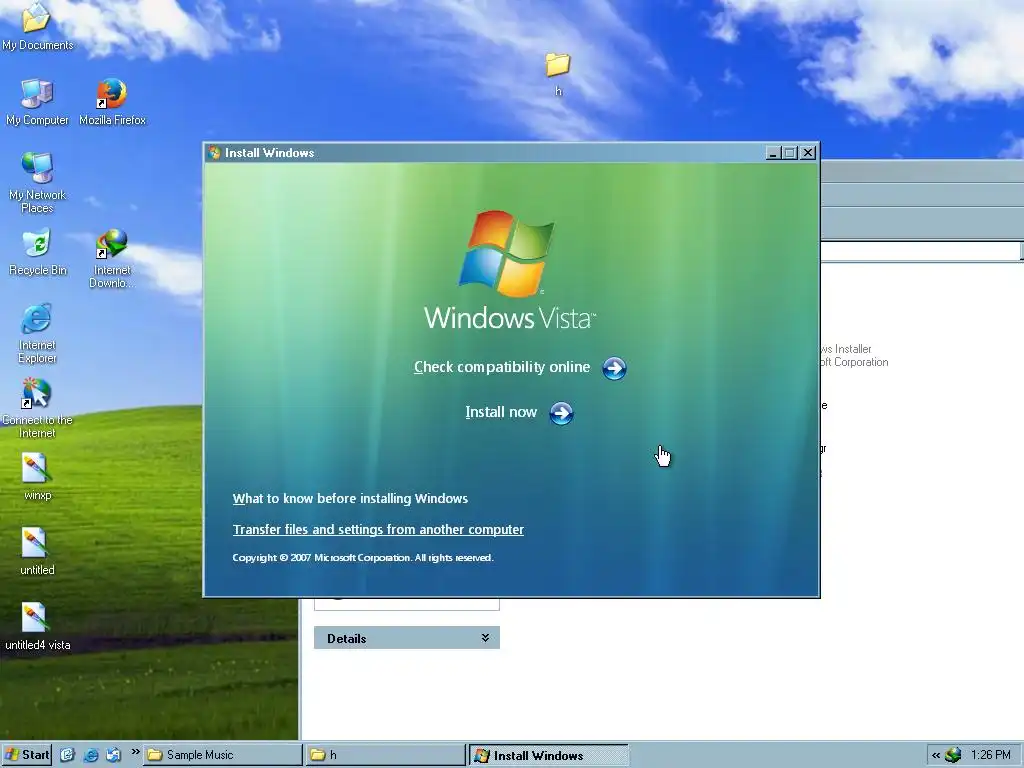
Task: Open 'Transfer files and settings from another computer'
Action: click(378, 530)
